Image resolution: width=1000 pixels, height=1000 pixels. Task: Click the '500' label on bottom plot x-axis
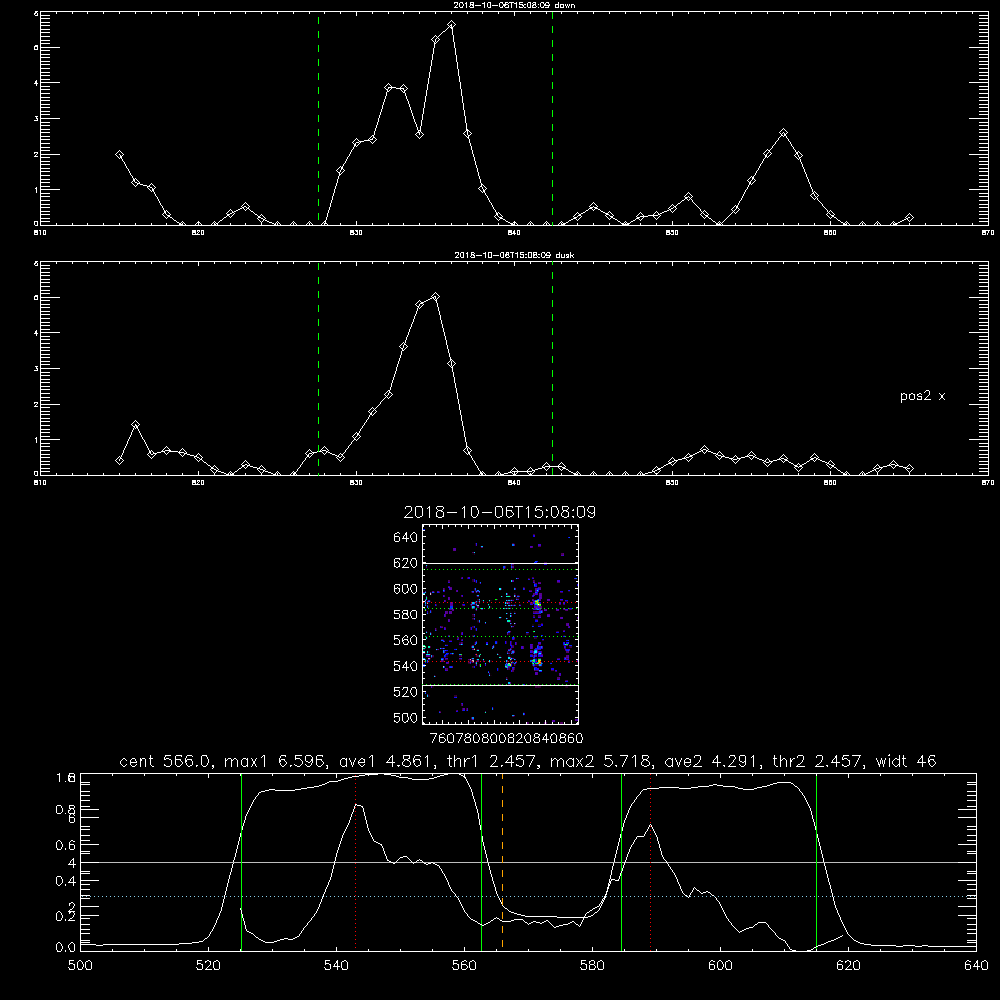pyautogui.click(x=80, y=966)
